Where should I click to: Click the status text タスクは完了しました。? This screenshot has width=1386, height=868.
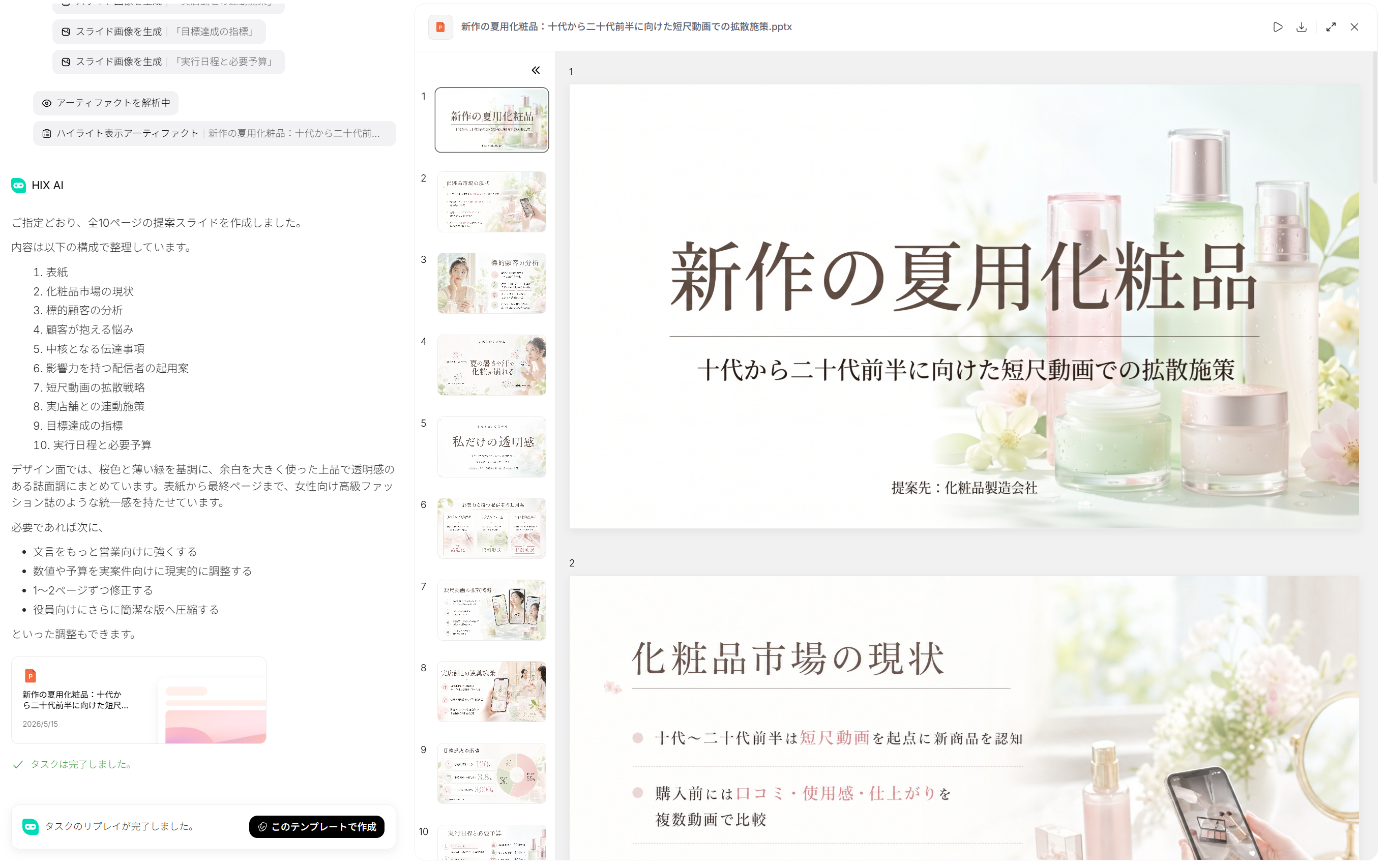(x=83, y=764)
